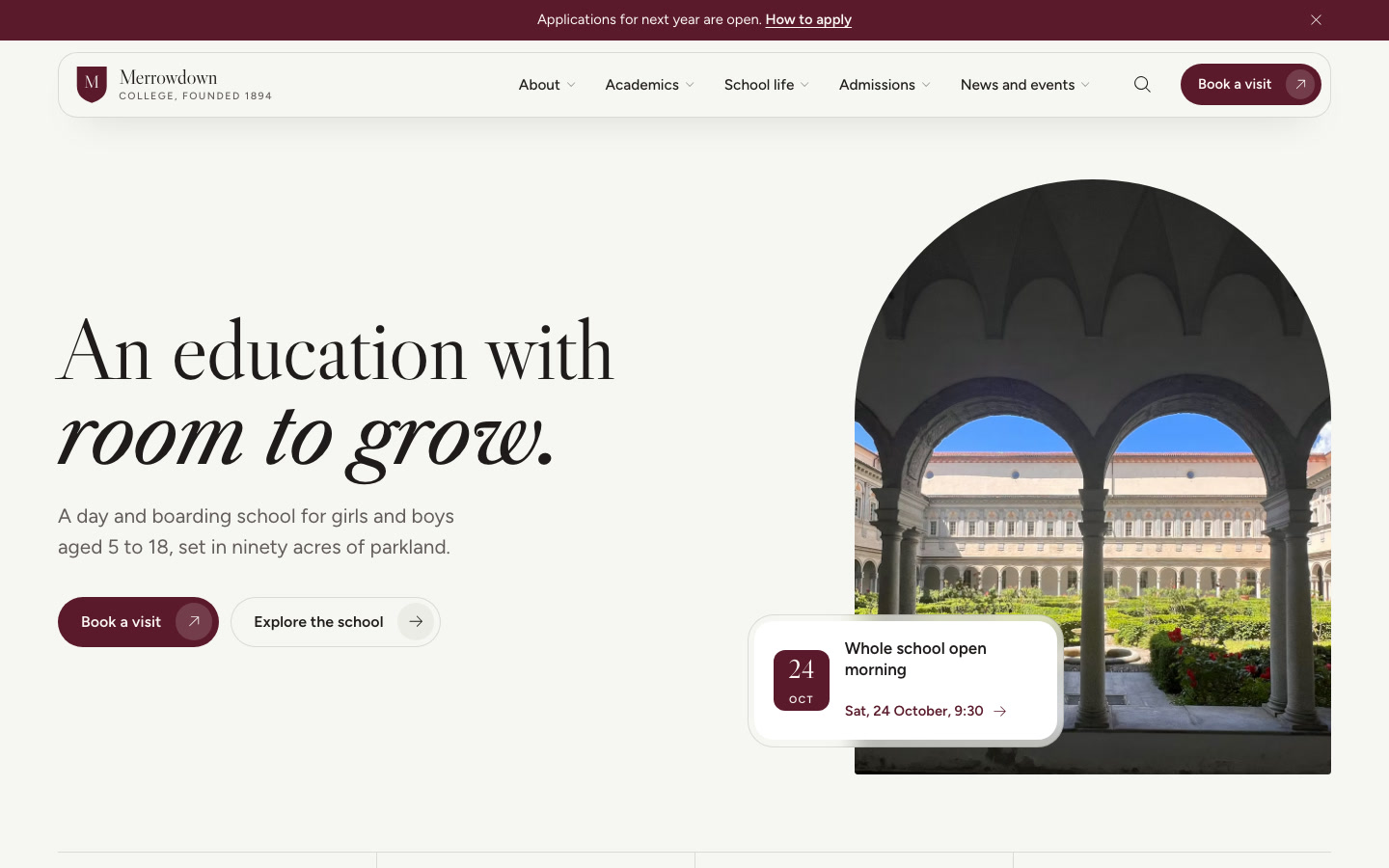Expand the News and events chevron

tap(1085, 85)
